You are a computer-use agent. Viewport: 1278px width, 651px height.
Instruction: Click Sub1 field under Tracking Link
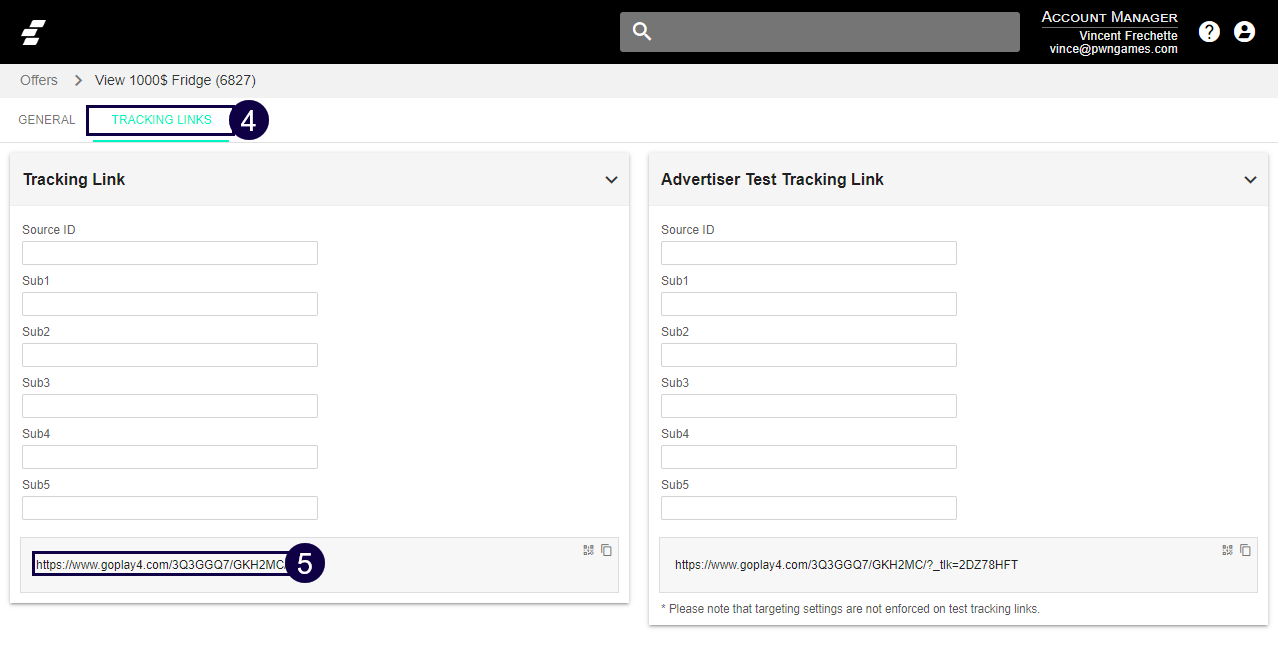(170, 304)
